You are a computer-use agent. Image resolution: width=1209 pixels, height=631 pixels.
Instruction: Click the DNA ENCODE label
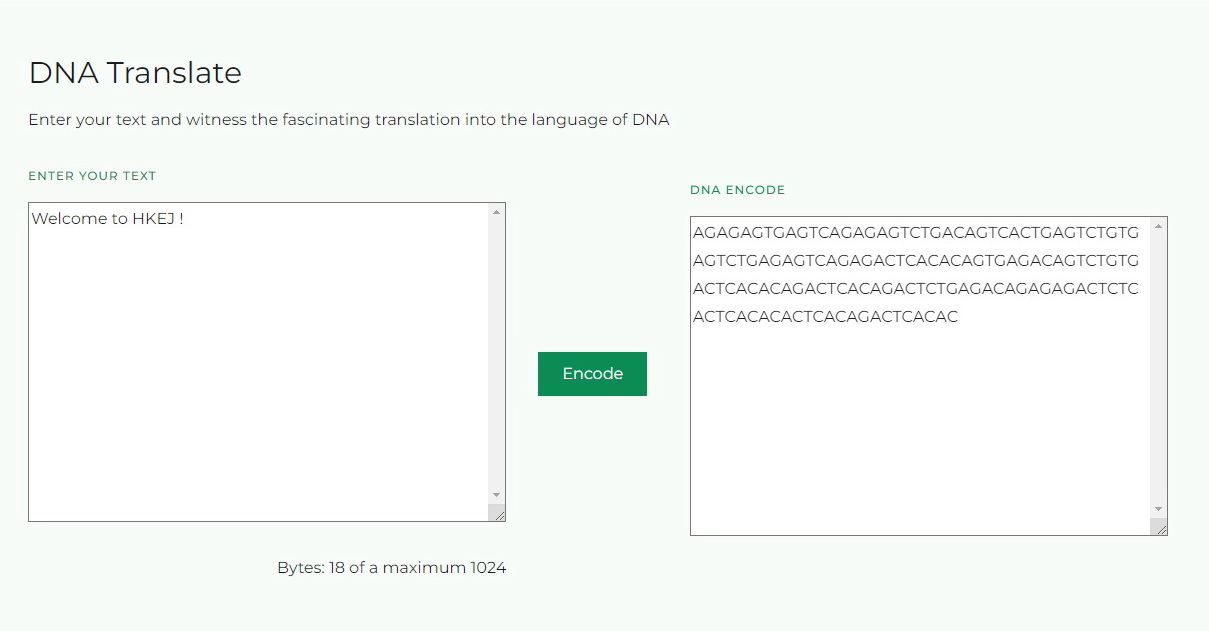pyautogui.click(x=737, y=189)
